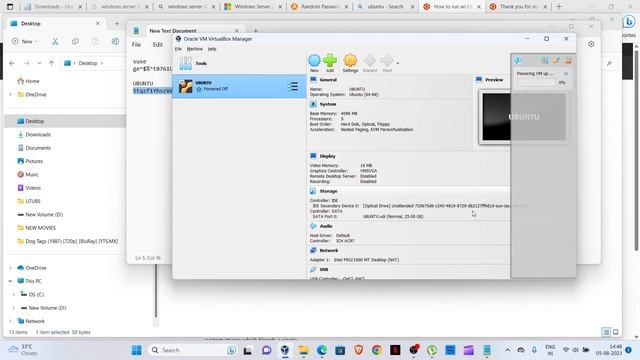Select the Tools entry in VirtualBox sidebar
Screen dimensions: 640x360
(x=239, y=63)
